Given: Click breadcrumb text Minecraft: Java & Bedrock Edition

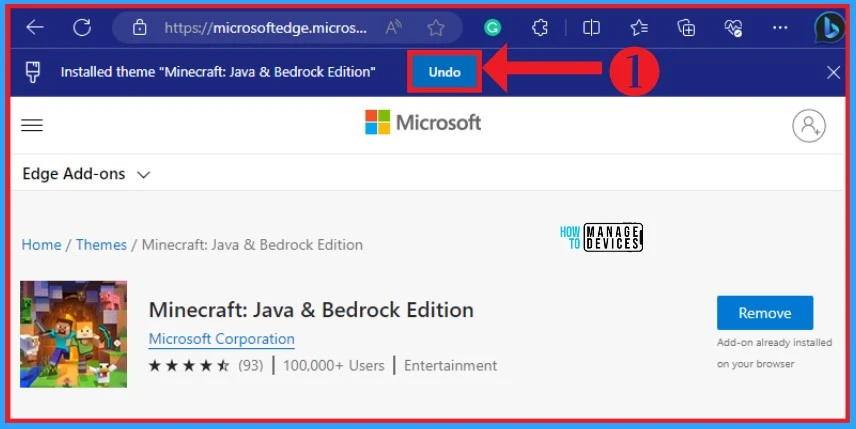Looking at the screenshot, I should [252, 245].
